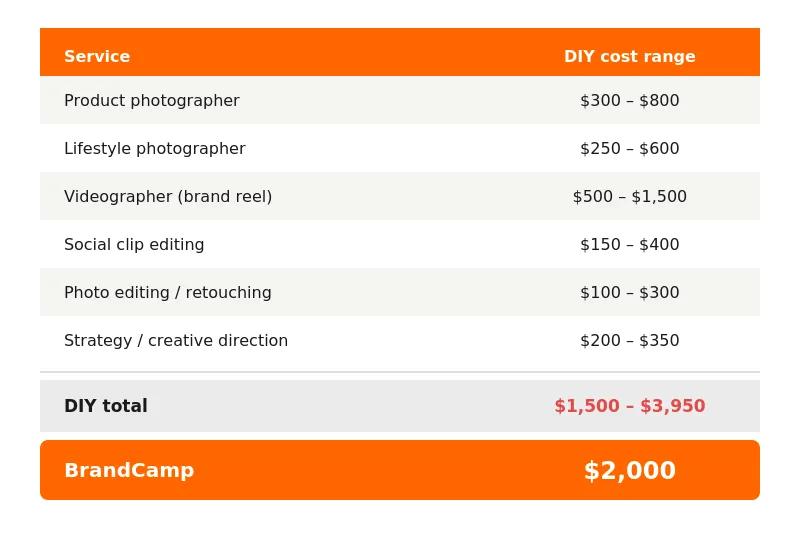The image size is (800, 540).
Task: Click the DIY cost range header
Action: pyautogui.click(x=630, y=56)
